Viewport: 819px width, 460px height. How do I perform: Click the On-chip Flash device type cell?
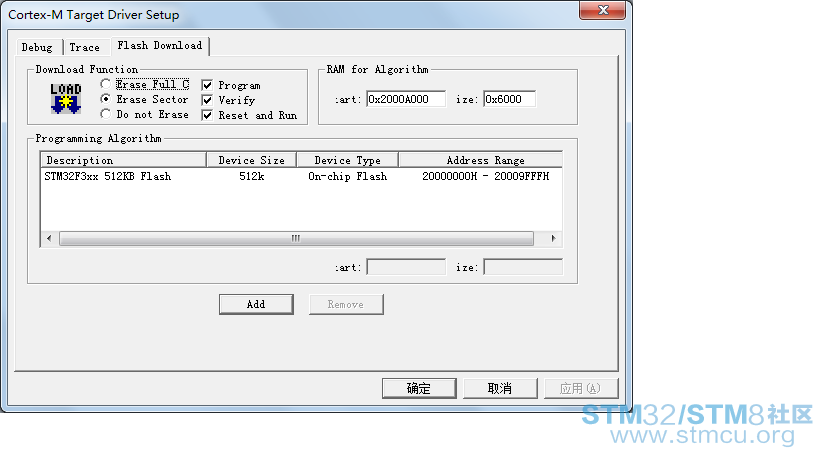[x=347, y=176]
